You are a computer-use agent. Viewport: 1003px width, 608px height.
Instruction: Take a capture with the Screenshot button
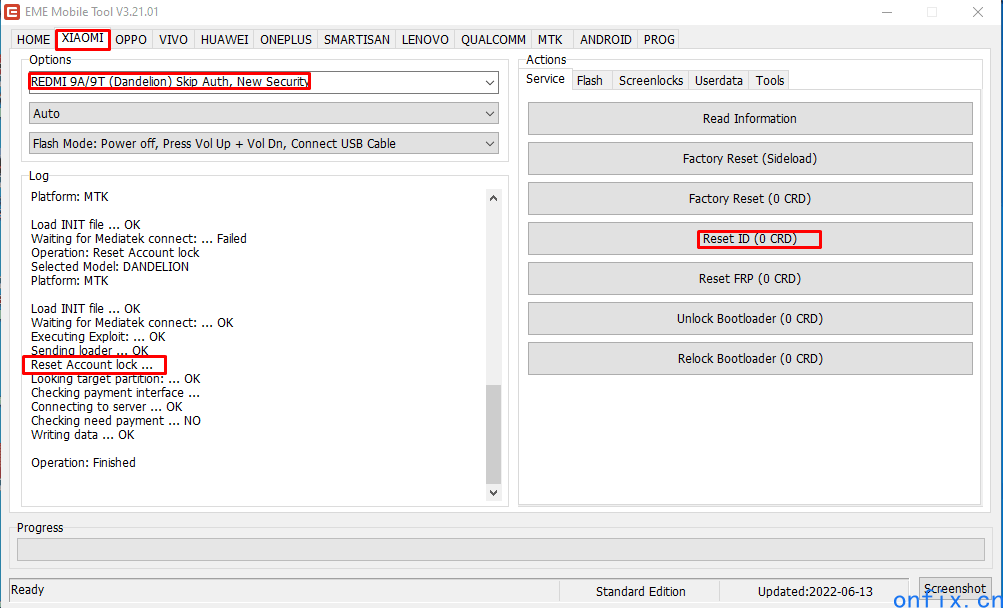pos(955,589)
